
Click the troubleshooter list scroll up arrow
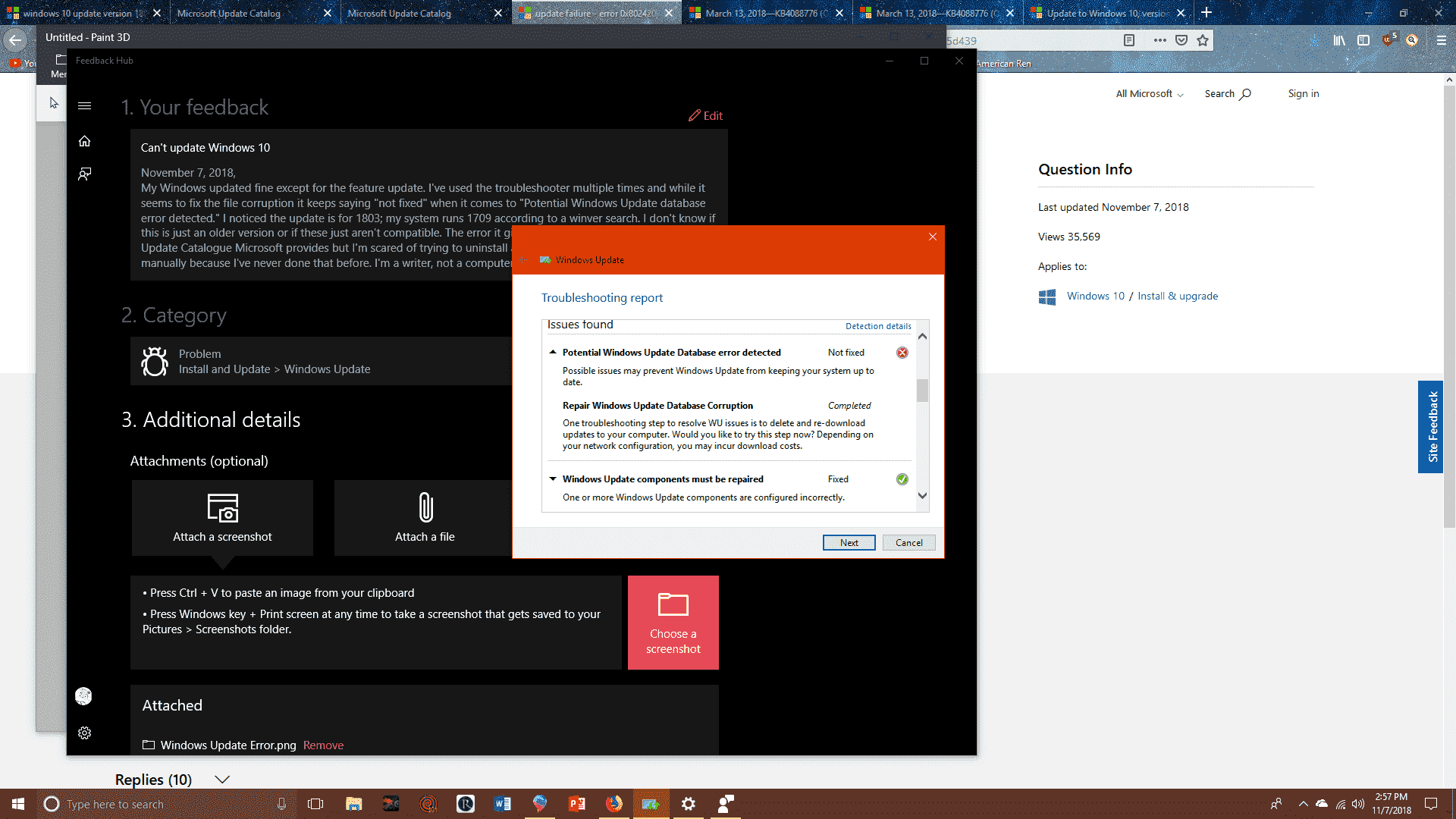922,336
